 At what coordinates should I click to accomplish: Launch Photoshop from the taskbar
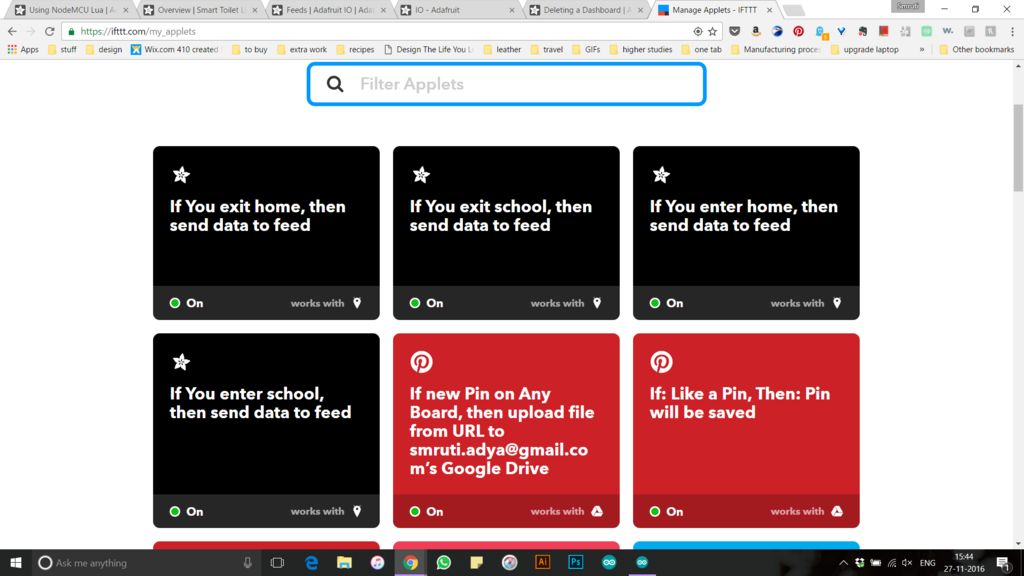575,562
